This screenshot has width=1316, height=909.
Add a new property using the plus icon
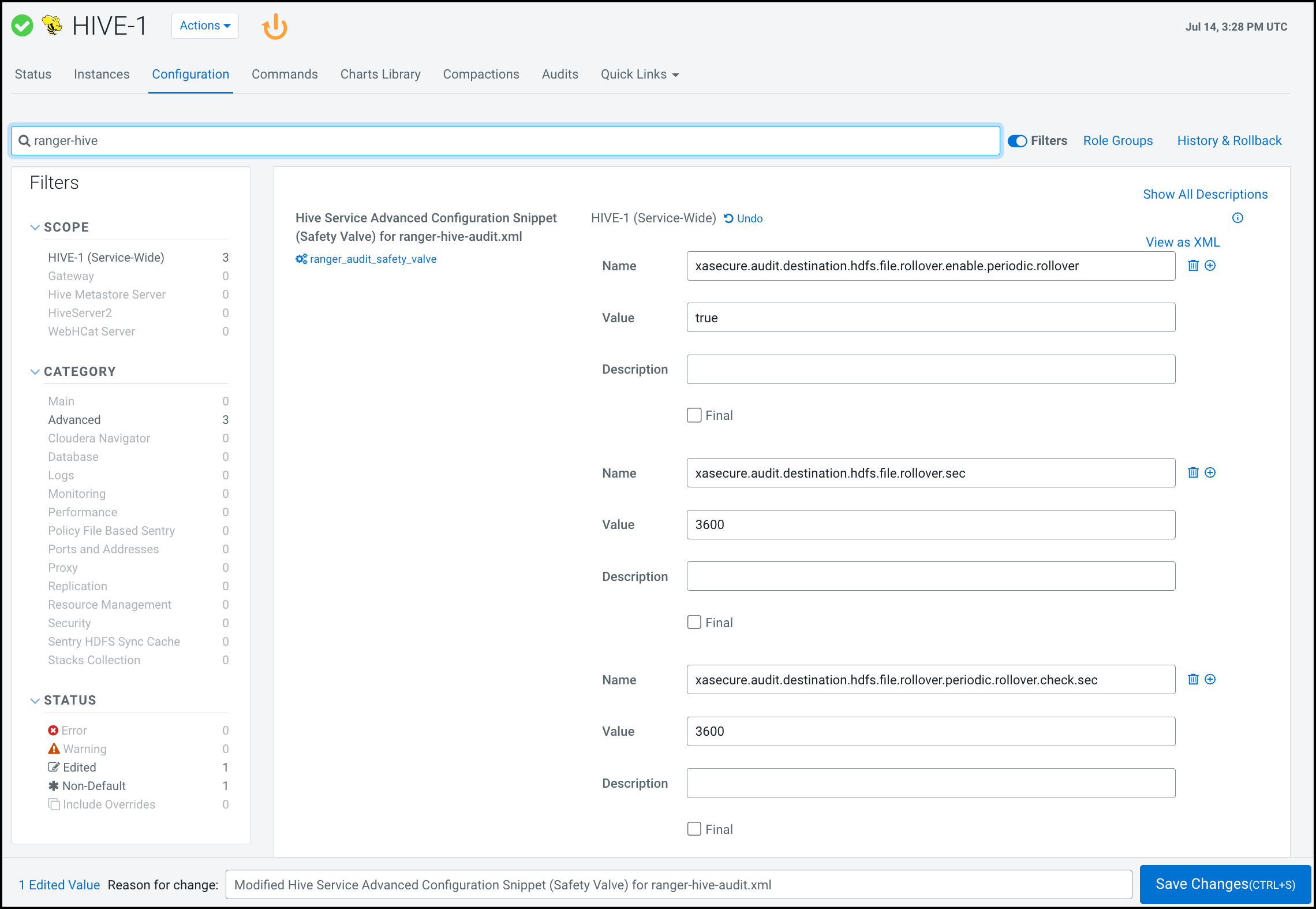(x=1210, y=266)
